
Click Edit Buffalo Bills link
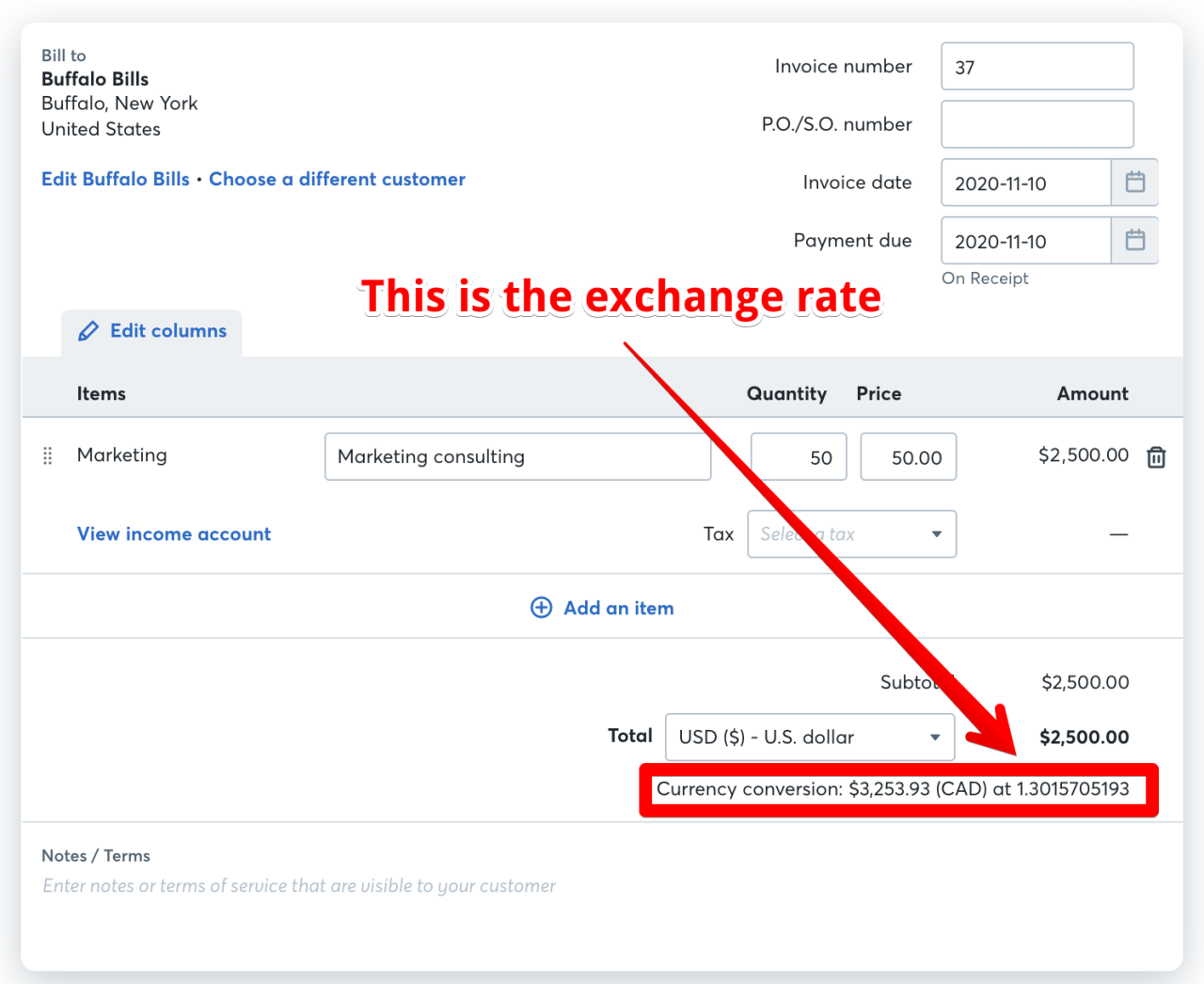(x=116, y=179)
